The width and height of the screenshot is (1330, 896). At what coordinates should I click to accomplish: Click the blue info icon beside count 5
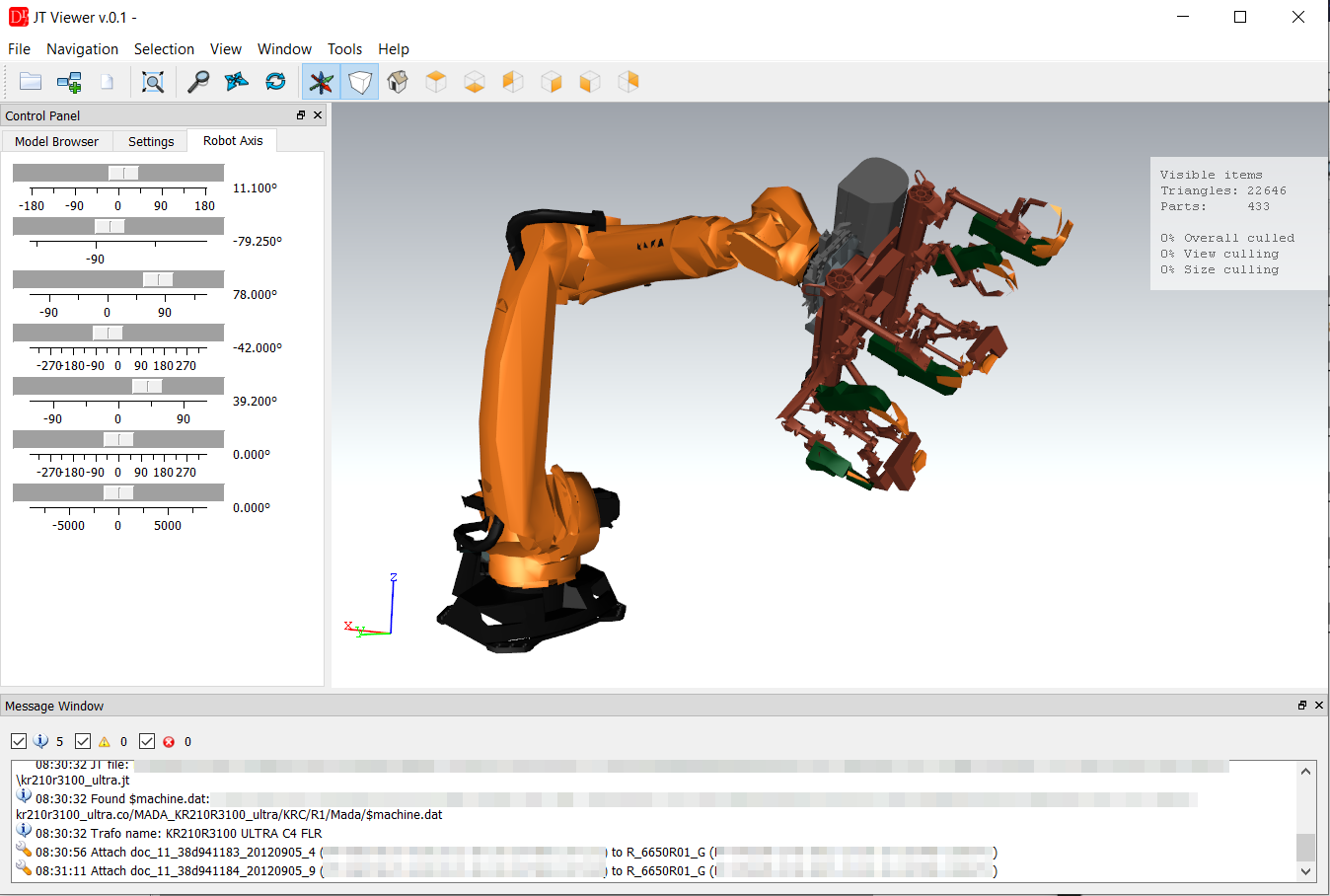(40, 741)
